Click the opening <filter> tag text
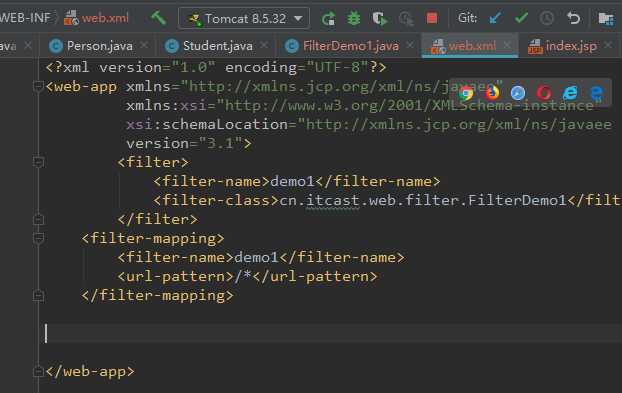This screenshot has width=622, height=393. pyautogui.click(x=153, y=162)
